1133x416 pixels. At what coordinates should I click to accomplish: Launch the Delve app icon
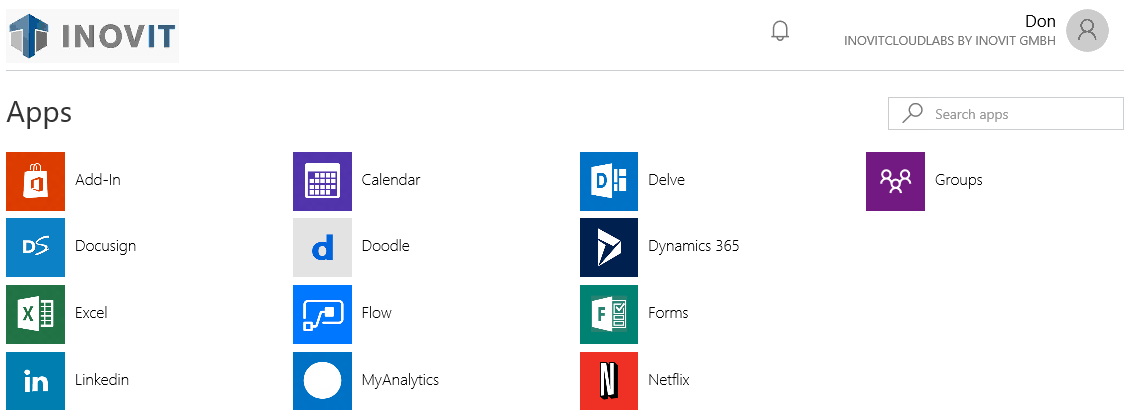click(x=609, y=181)
